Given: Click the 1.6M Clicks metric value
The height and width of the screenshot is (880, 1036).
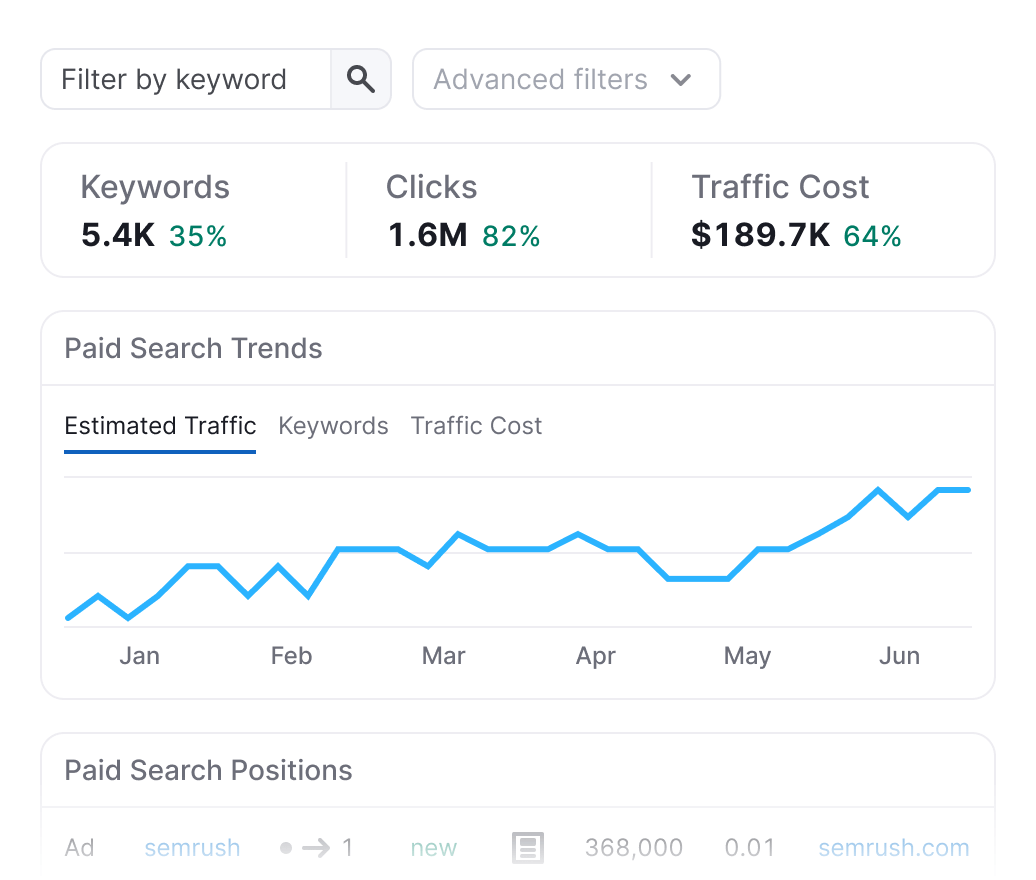Looking at the screenshot, I should (x=427, y=236).
